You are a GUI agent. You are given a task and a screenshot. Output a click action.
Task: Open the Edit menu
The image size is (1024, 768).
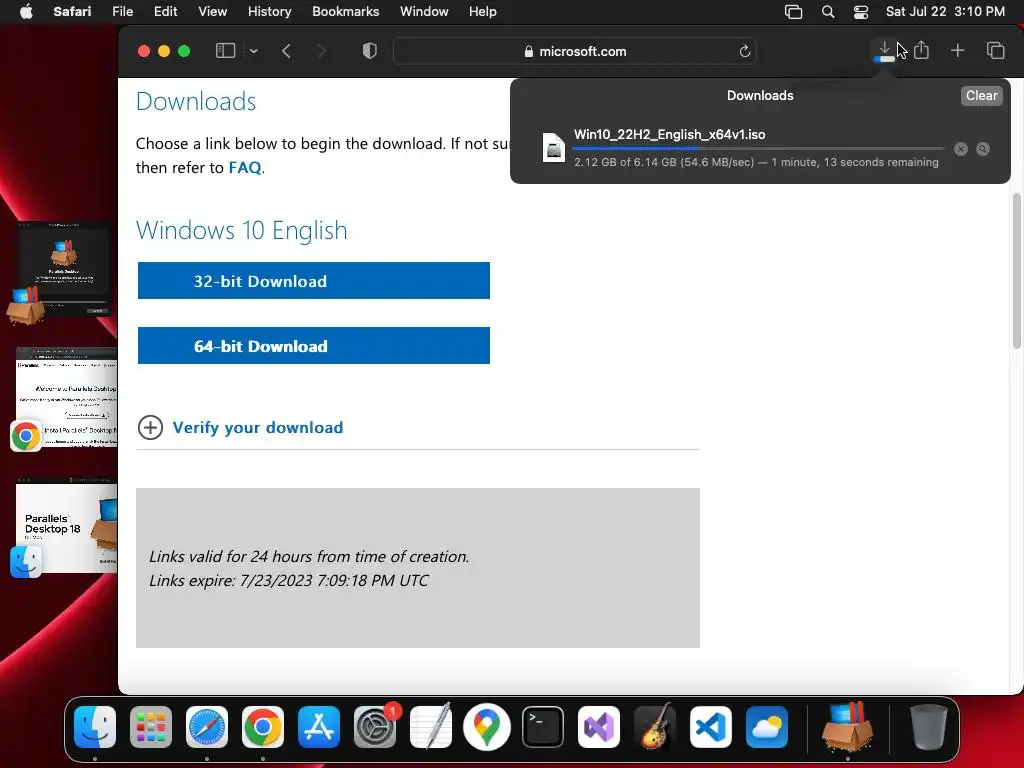pos(165,12)
